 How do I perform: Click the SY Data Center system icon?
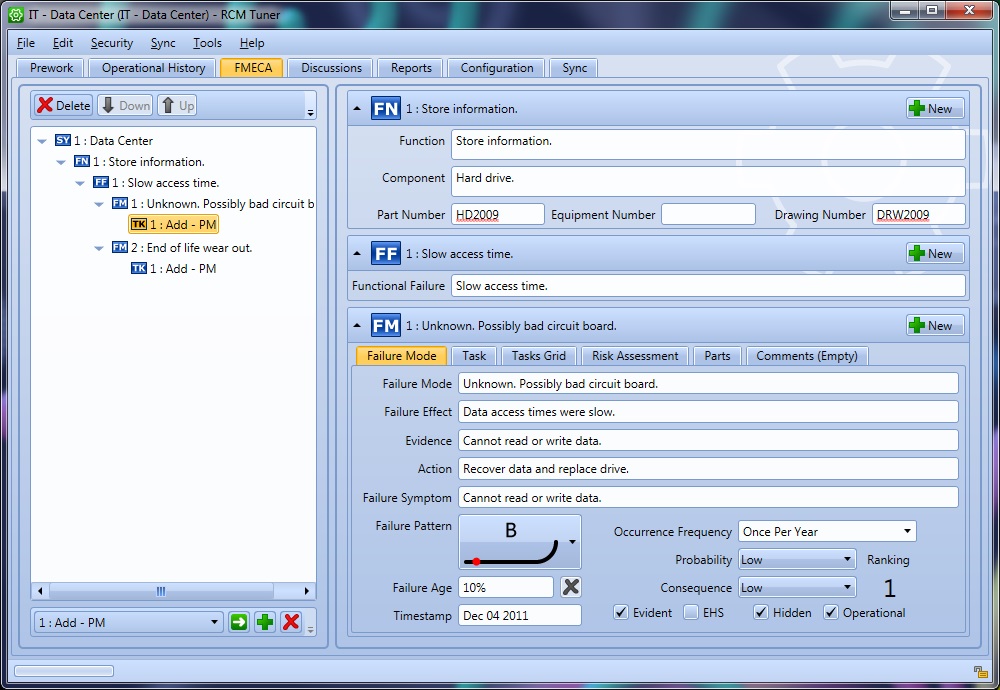63,141
